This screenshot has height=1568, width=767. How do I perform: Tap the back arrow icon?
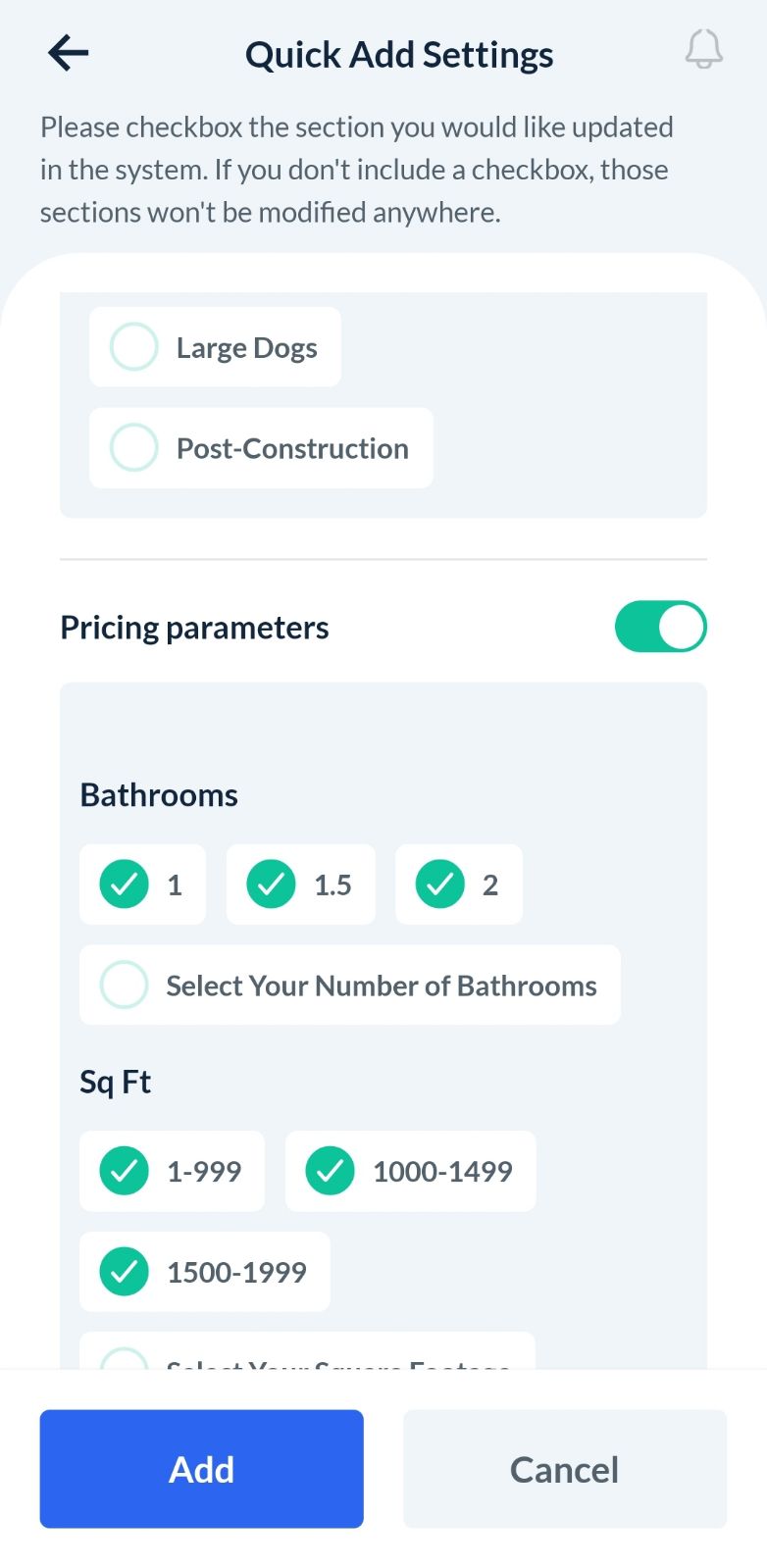tap(68, 53)
